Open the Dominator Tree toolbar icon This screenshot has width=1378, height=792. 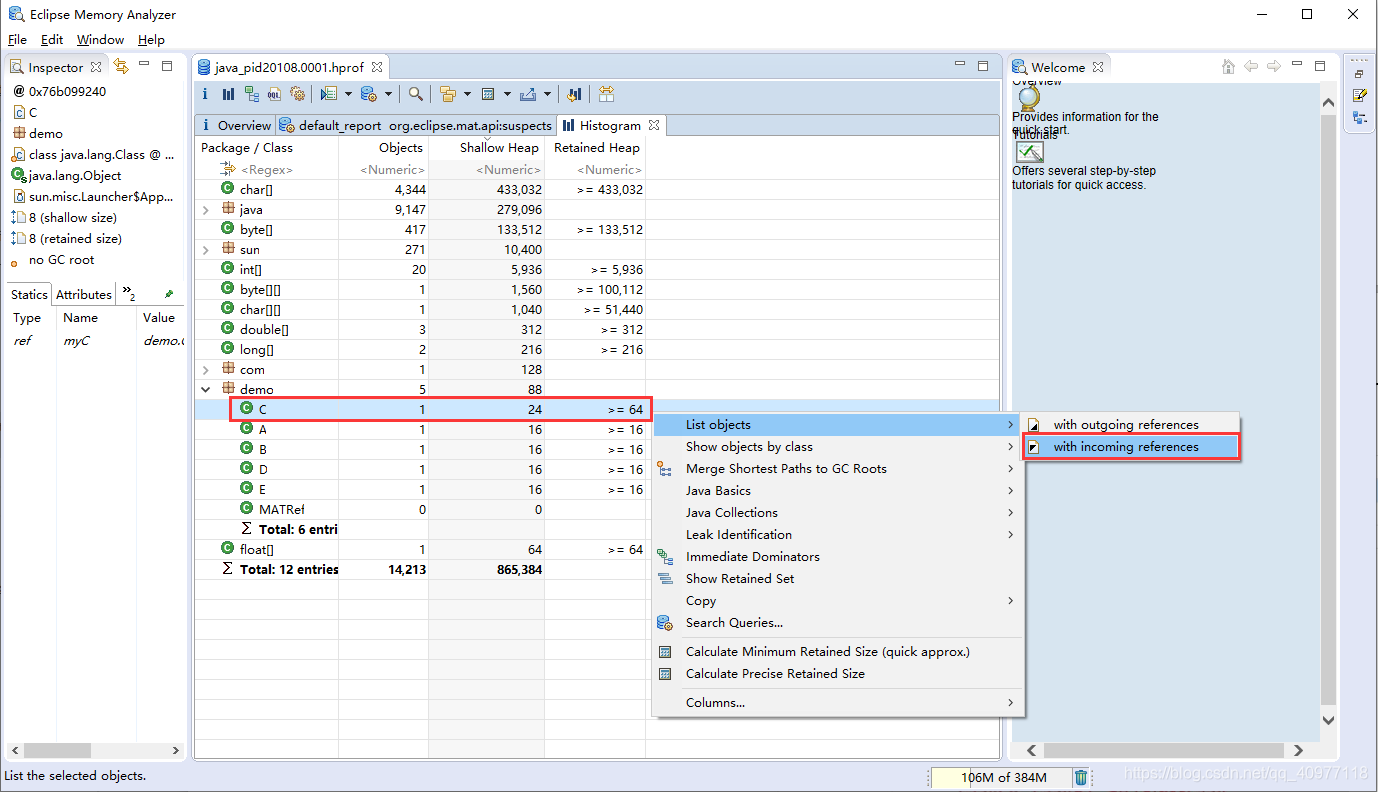(251, 94)
